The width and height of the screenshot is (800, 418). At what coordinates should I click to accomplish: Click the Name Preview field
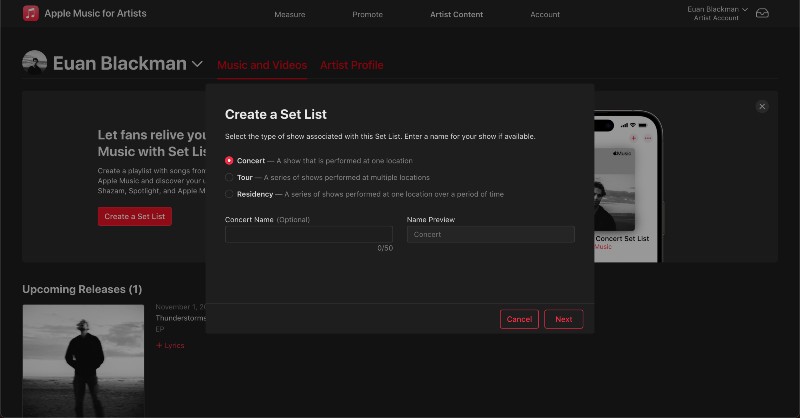click(491, 234)
